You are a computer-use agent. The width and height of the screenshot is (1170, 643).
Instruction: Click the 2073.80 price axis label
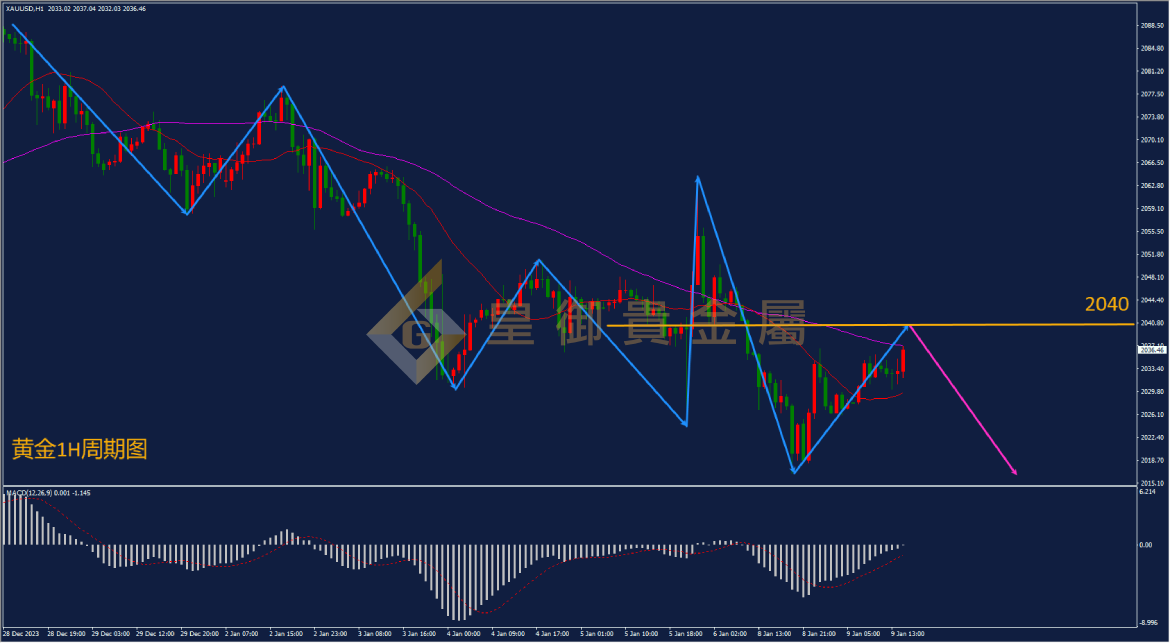pyautogui.click(x=1151, y=117)
